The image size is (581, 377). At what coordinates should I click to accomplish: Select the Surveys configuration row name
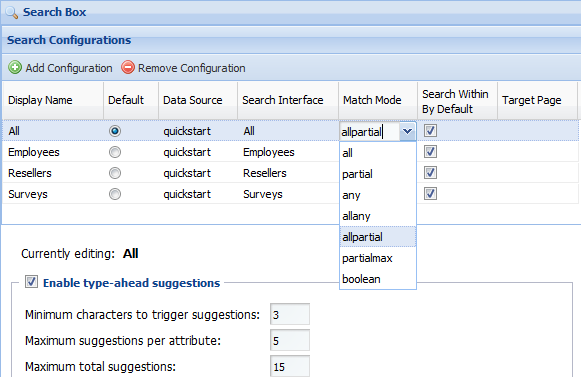(28, 194)
